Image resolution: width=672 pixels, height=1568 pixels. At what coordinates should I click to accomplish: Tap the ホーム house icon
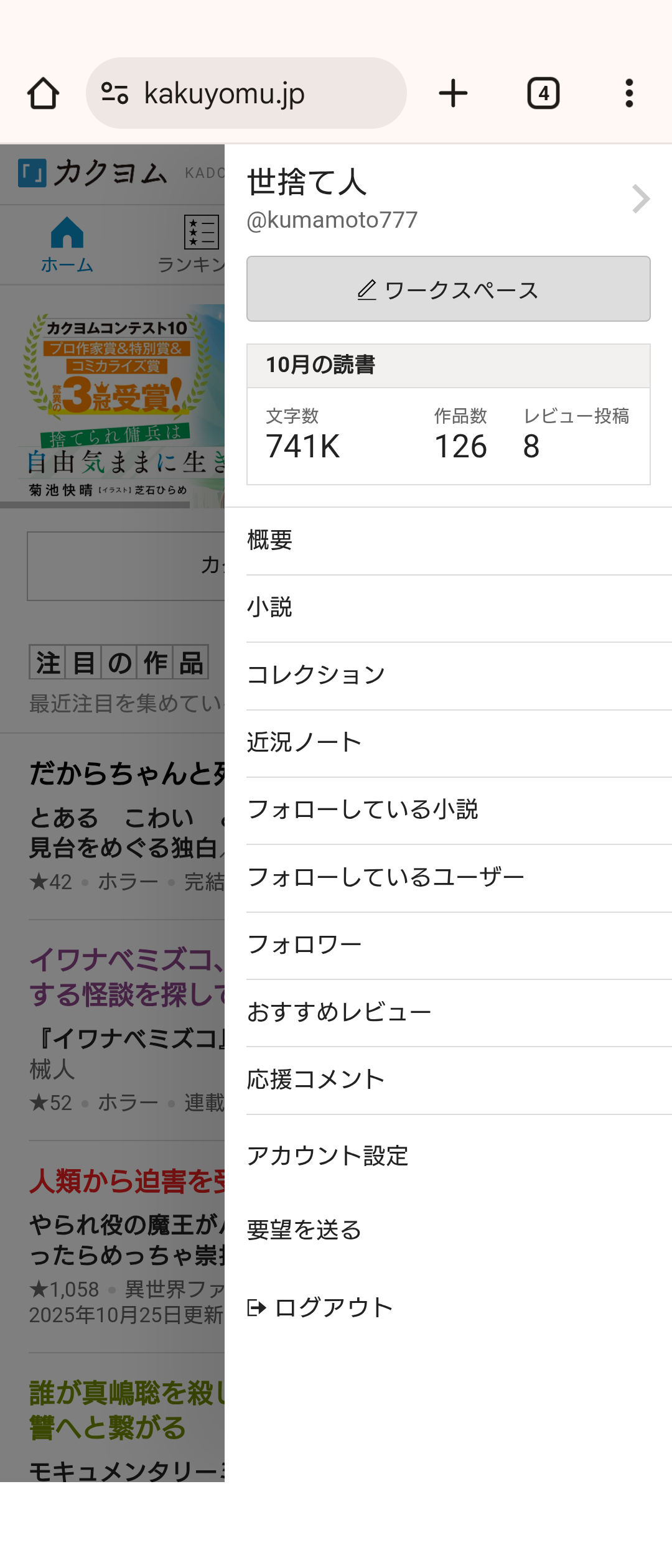(67, 234)
